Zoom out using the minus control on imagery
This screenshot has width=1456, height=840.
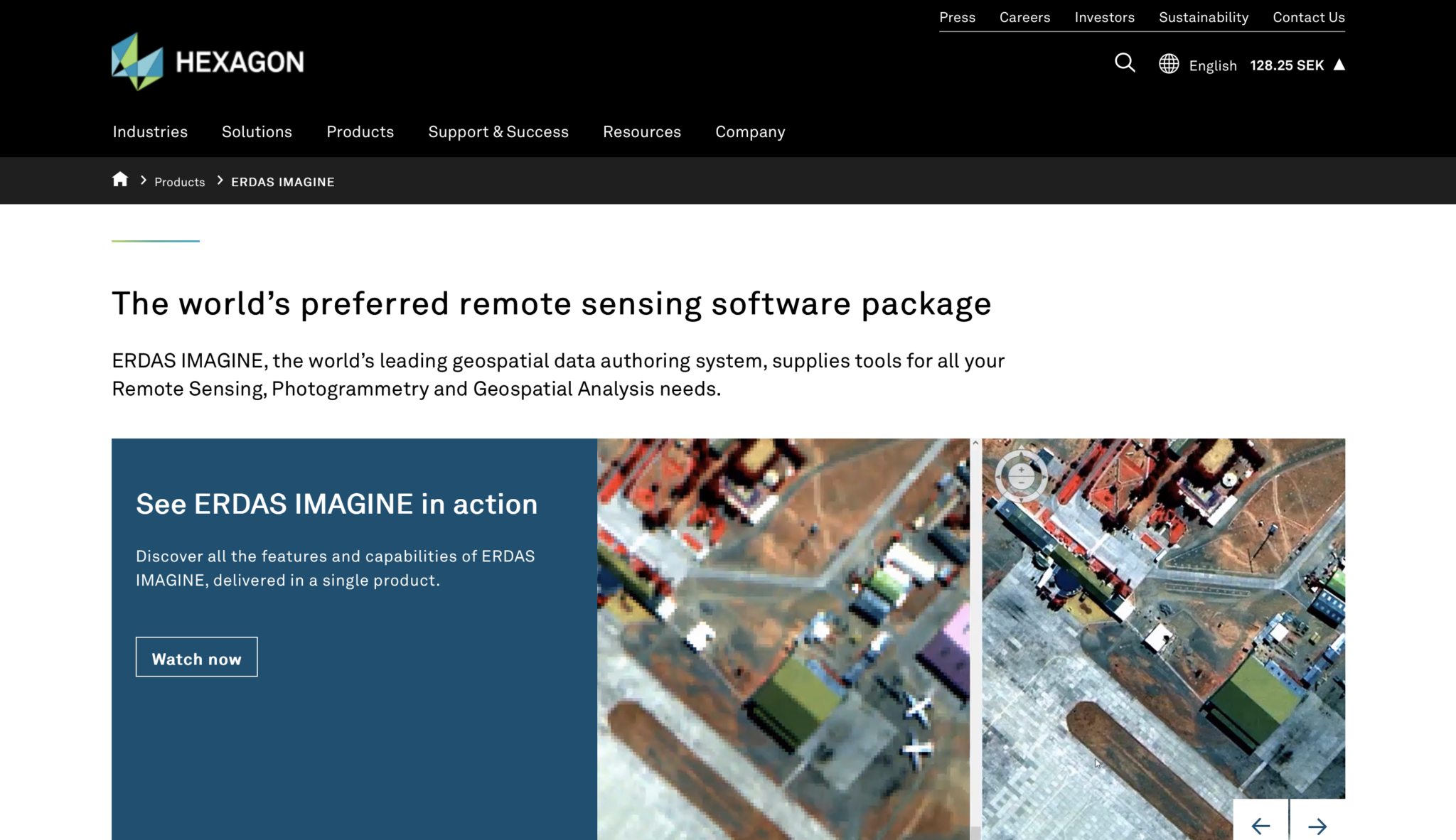1022,483
